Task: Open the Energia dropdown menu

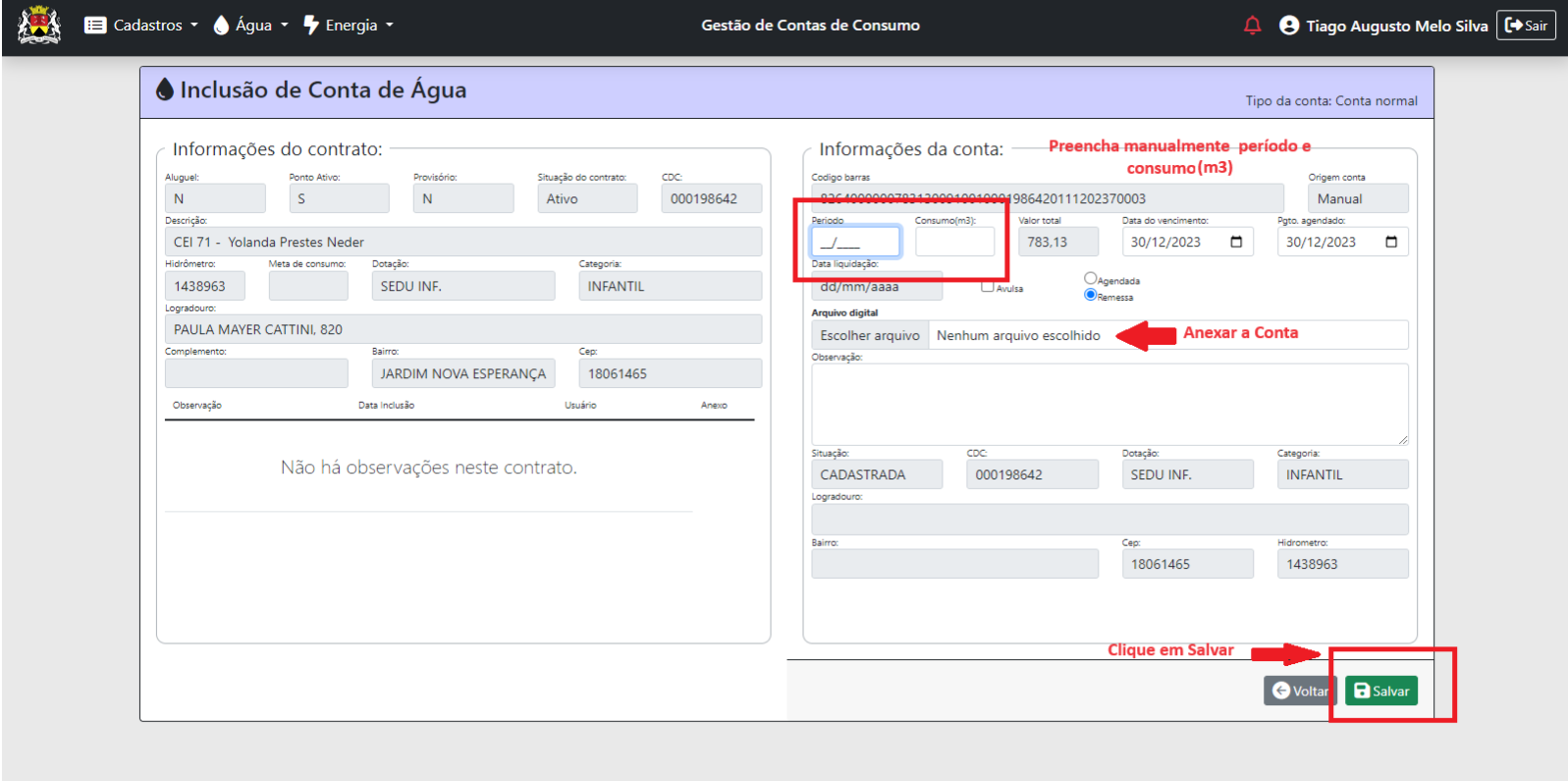Action: click(x=348, y=26)
